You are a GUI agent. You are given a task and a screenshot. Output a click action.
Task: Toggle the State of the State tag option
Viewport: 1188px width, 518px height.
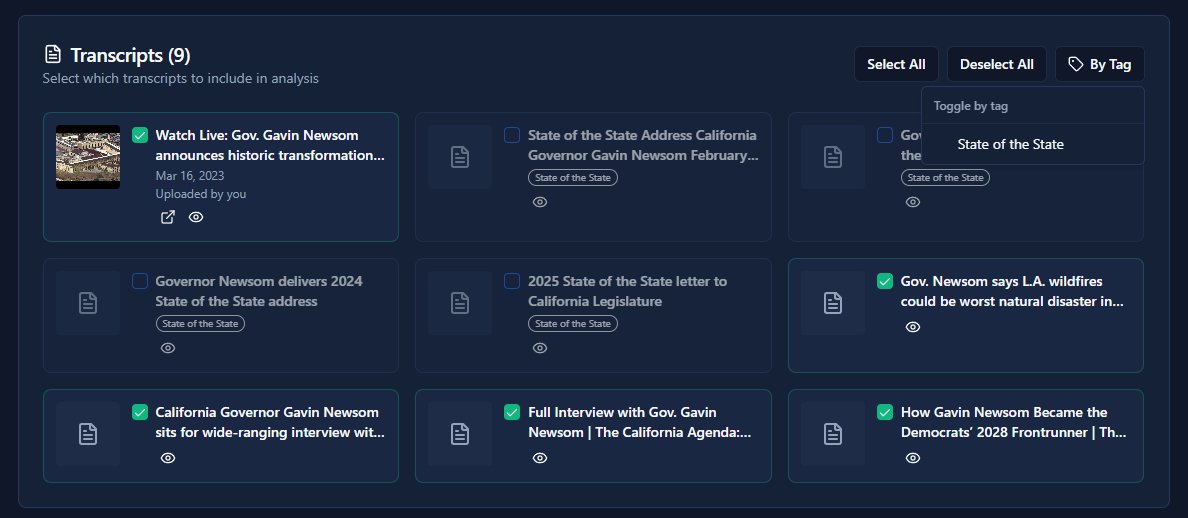1033,144
